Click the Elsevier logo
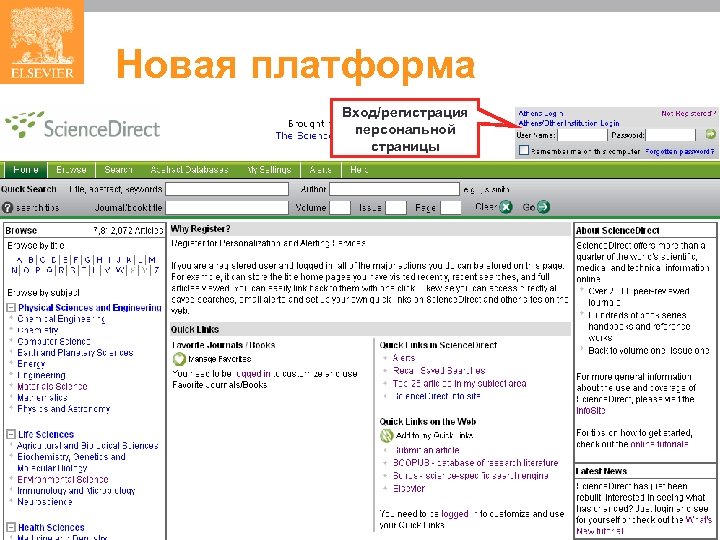The image size is (720, 540). 42,42
